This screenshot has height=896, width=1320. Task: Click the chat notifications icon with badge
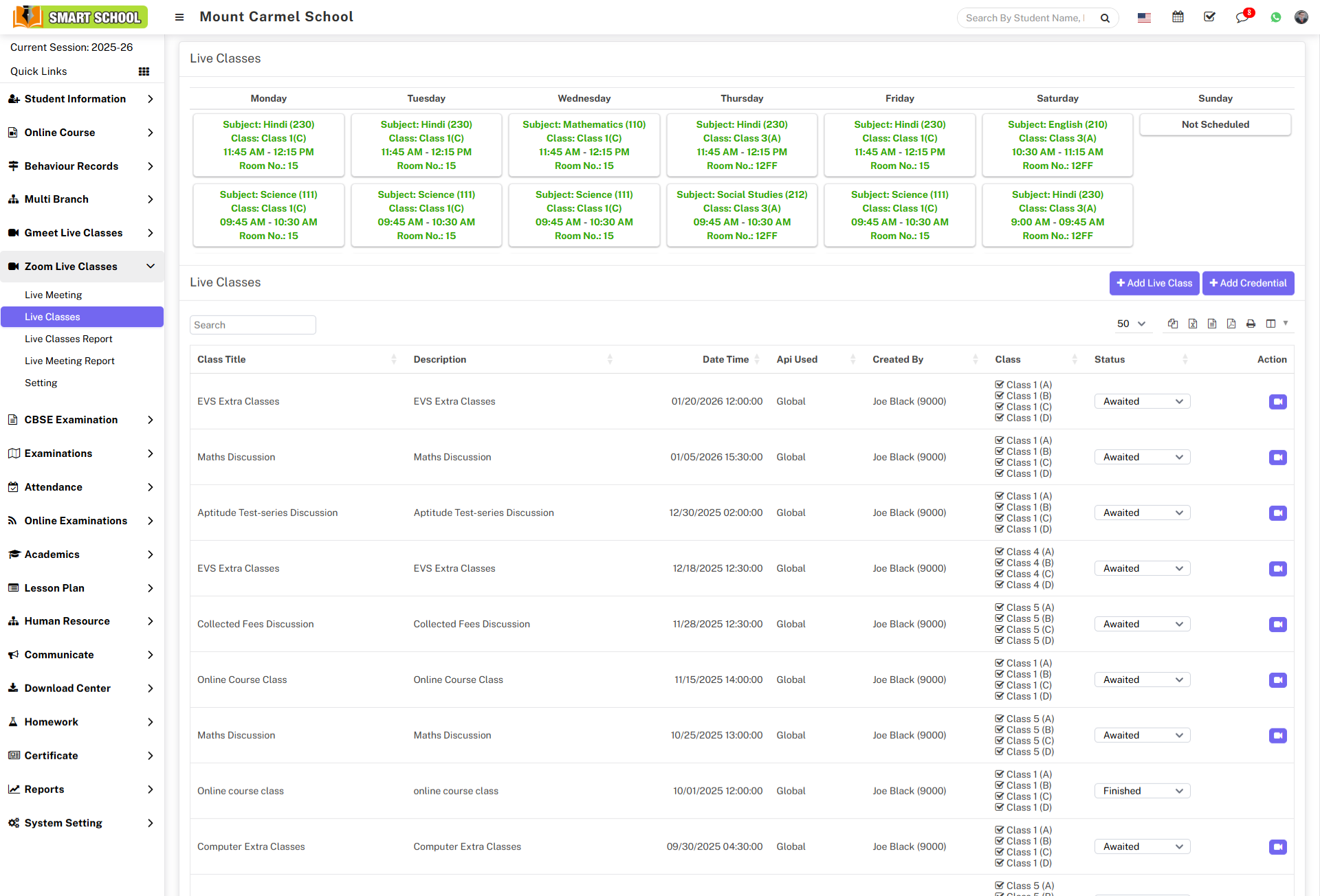(1242, 17)
